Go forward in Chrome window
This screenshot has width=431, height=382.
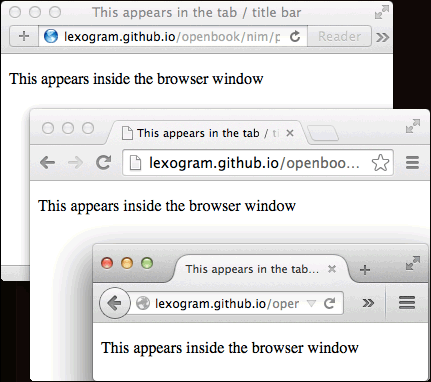click(x=75, y=163)
